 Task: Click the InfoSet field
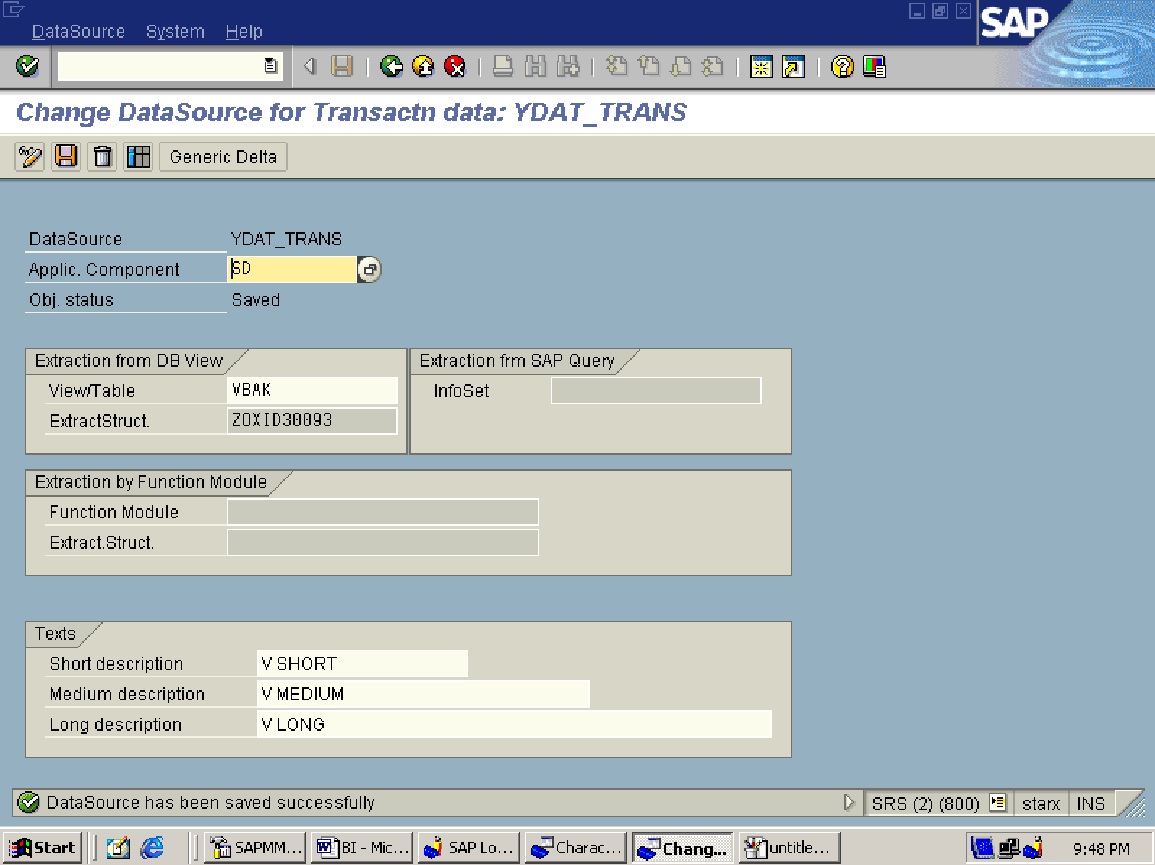point(656,391)
